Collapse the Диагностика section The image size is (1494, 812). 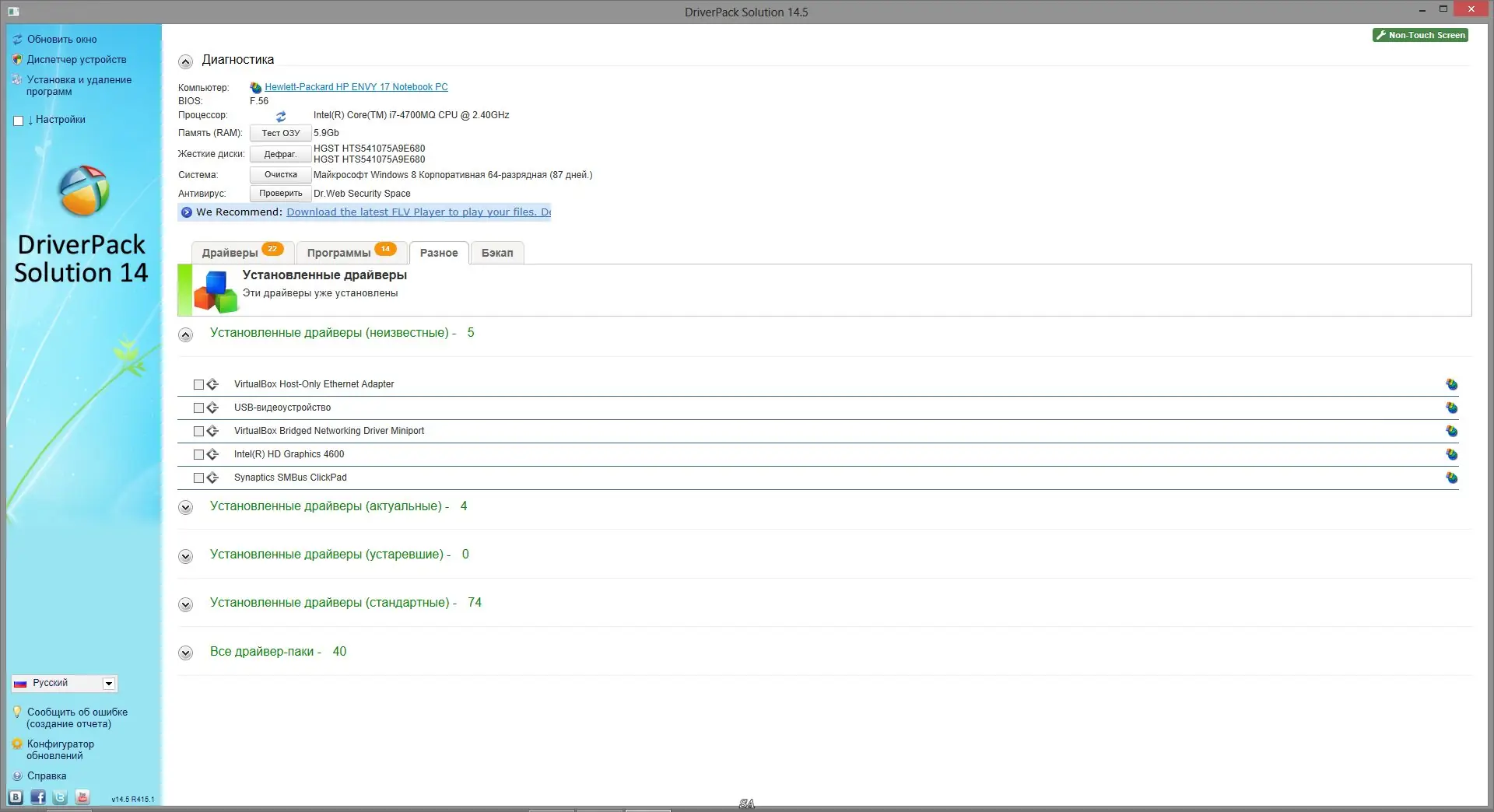point(185,61)
